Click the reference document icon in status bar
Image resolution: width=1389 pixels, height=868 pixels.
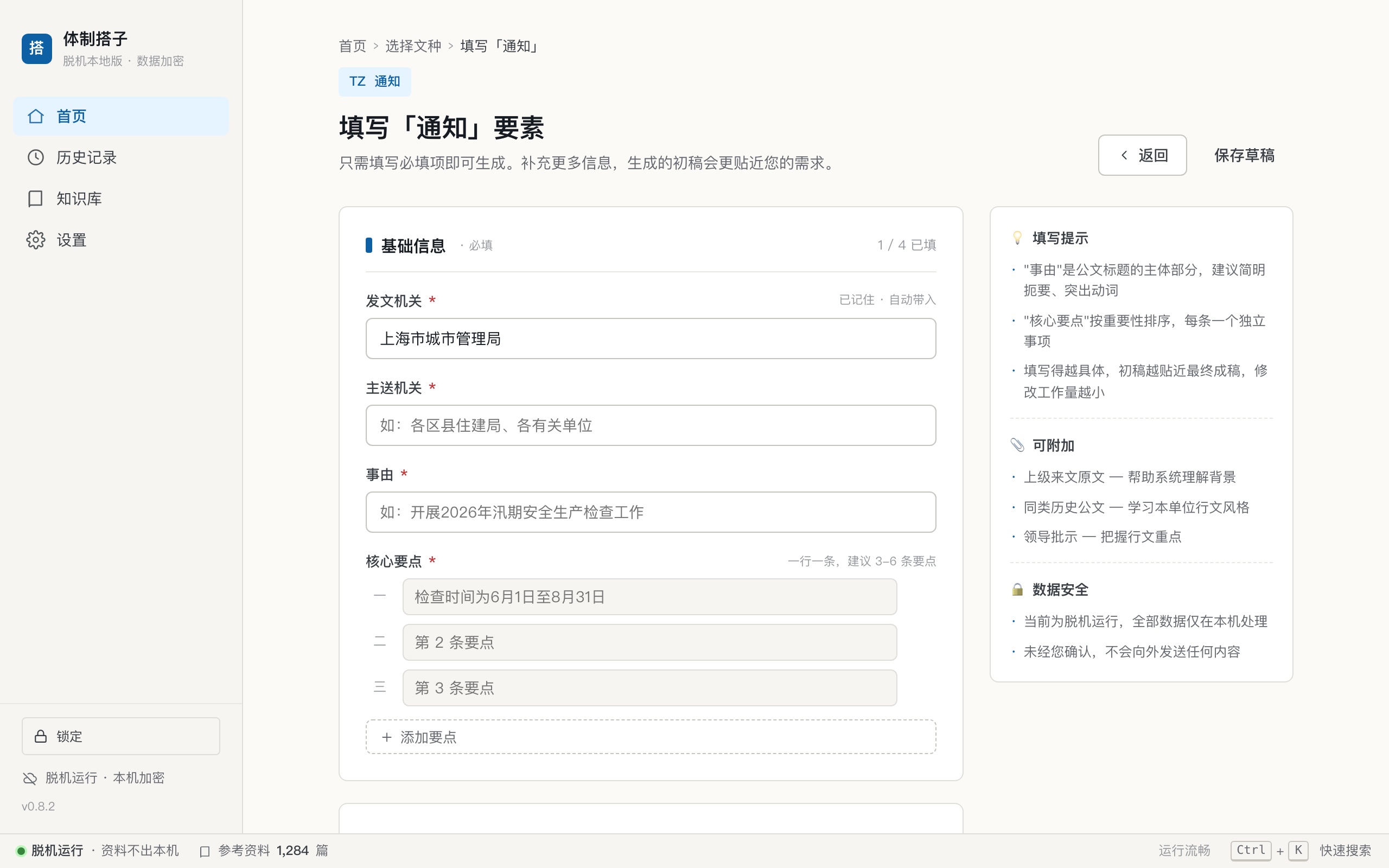pos(205,851)
